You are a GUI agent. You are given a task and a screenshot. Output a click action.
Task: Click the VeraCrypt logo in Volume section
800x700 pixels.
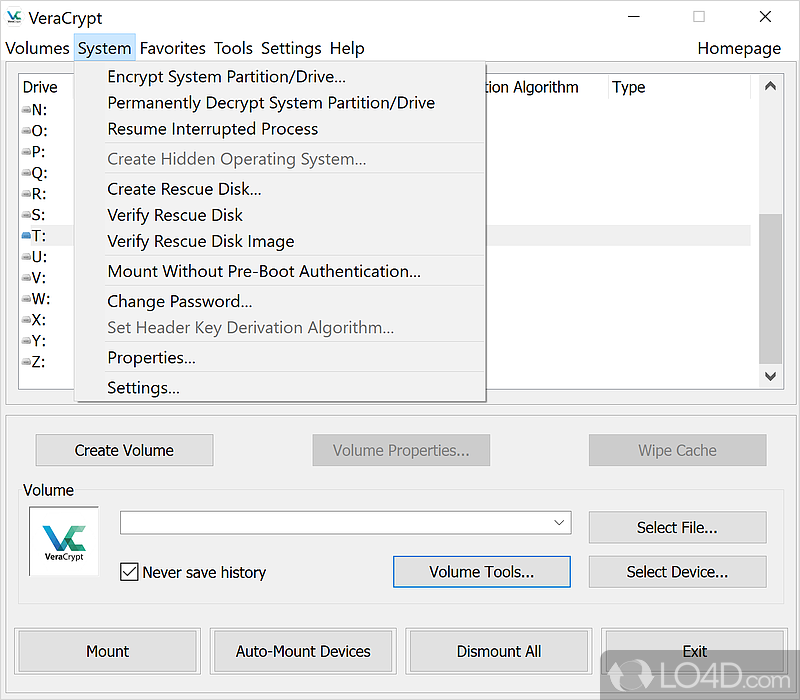point(64,541)
